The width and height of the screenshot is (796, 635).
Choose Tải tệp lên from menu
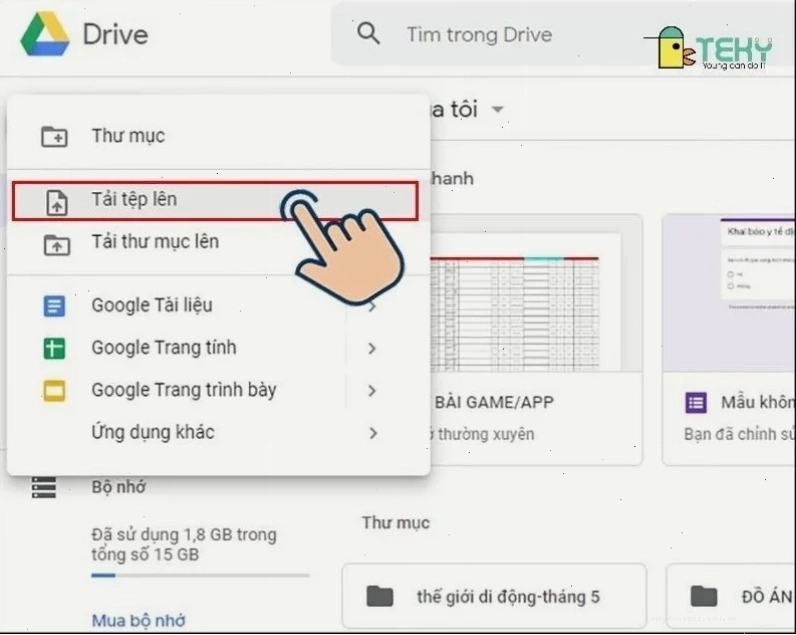pos(215,201)
